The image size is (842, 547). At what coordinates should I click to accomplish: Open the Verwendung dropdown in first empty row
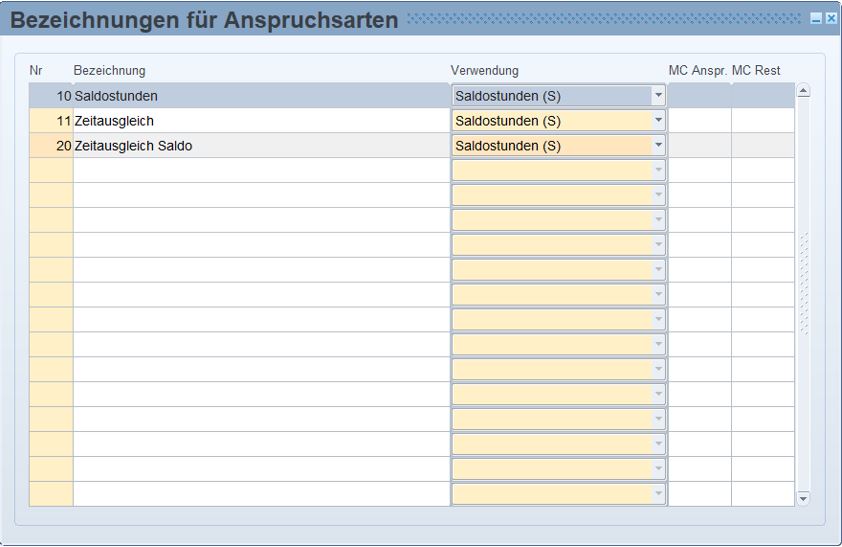pos(658,171)
